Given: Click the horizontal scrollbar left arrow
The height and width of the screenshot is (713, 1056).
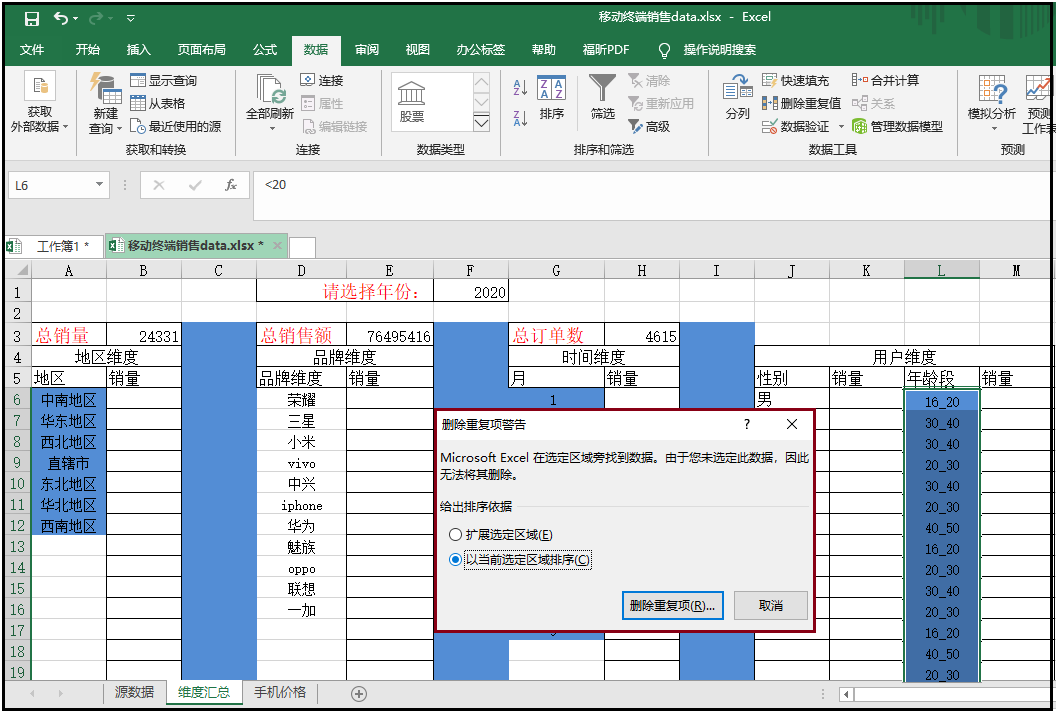Looking at the screenshot, I should tap(846, 694).
